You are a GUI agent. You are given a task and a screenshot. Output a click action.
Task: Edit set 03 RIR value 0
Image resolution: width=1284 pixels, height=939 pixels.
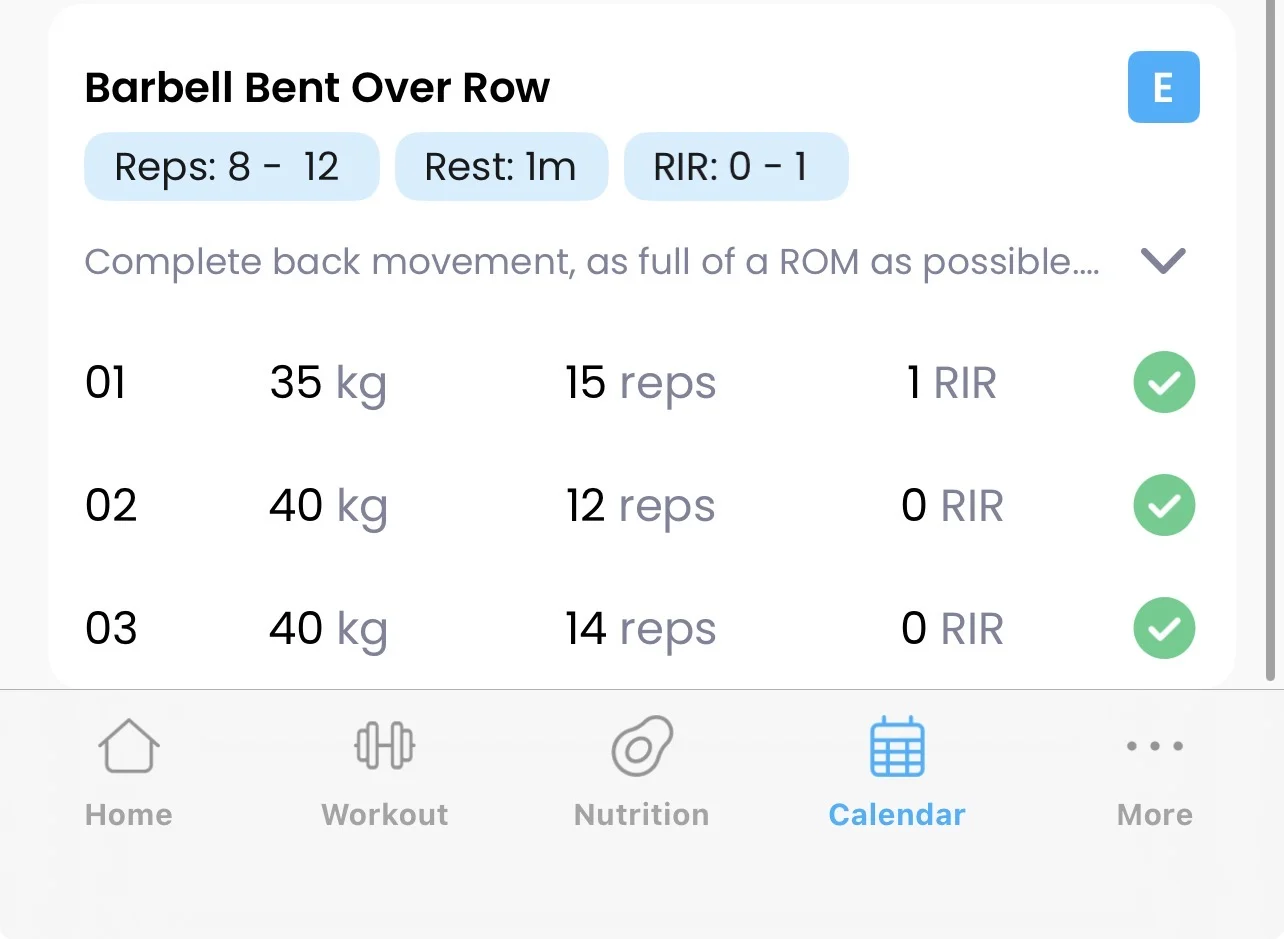pyautogui.click(x=951, y=629)
